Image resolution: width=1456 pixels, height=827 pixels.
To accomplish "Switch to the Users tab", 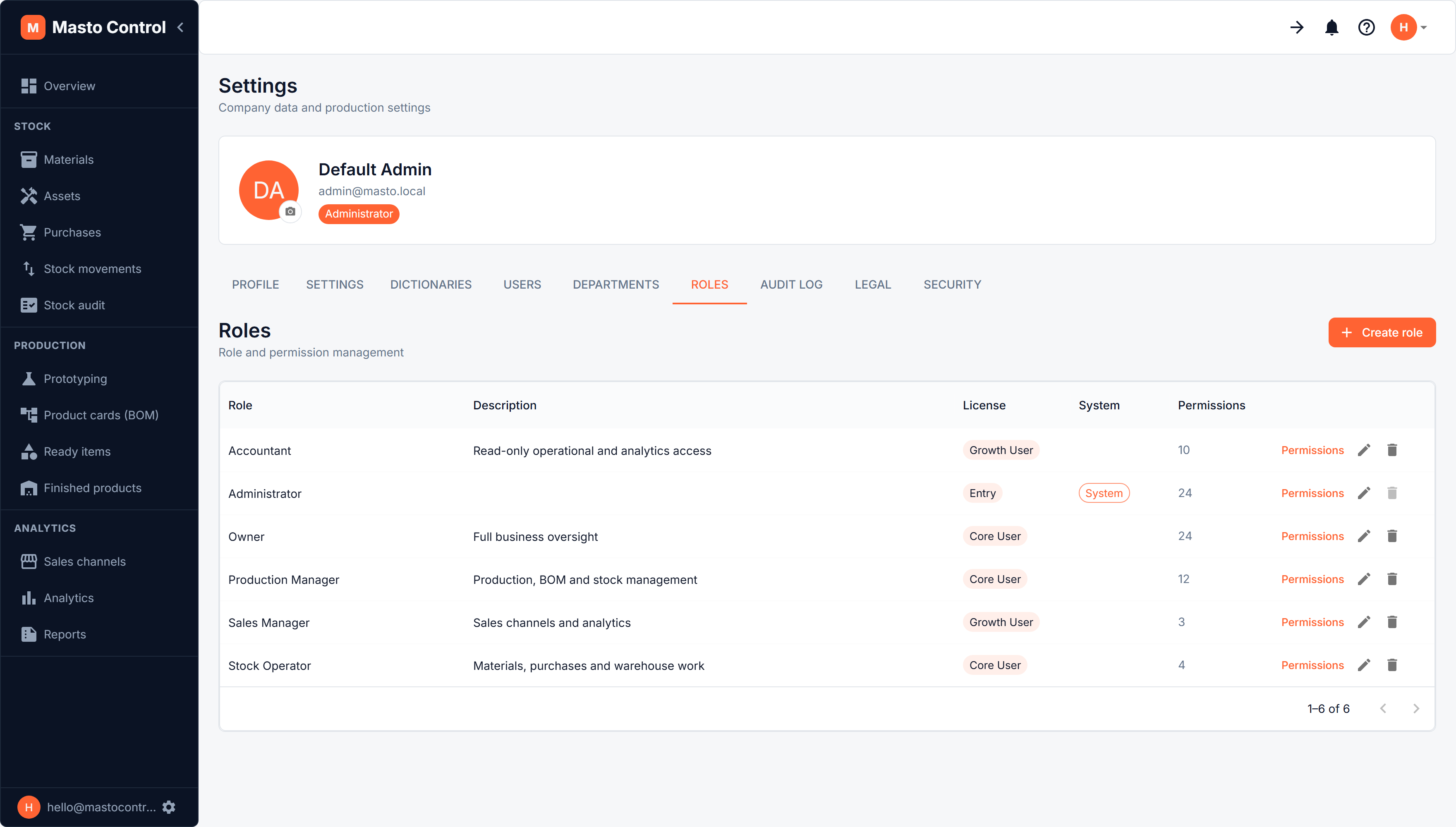I will coord(522,284).
